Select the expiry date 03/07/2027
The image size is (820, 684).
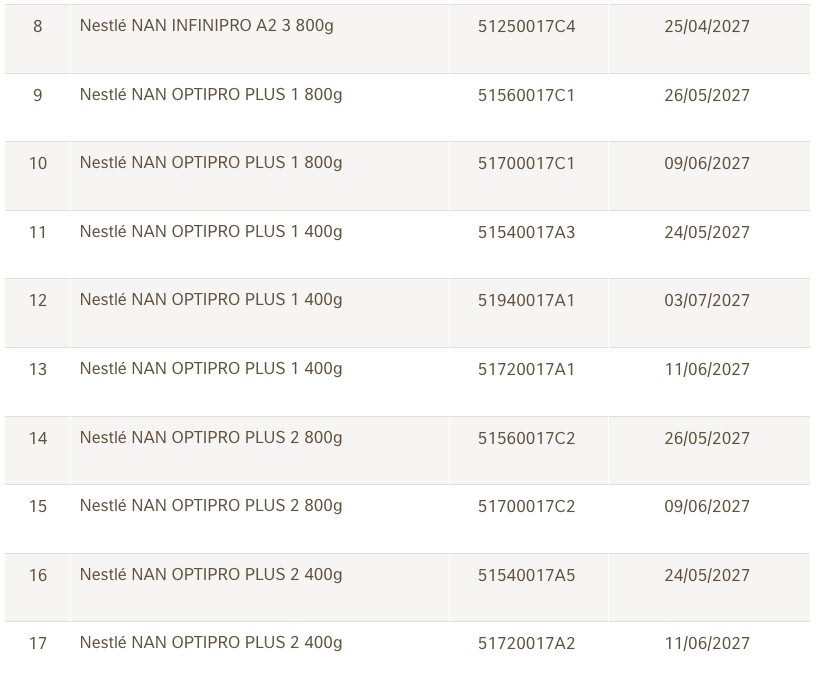pyautogui.click(x=706, y=300)
